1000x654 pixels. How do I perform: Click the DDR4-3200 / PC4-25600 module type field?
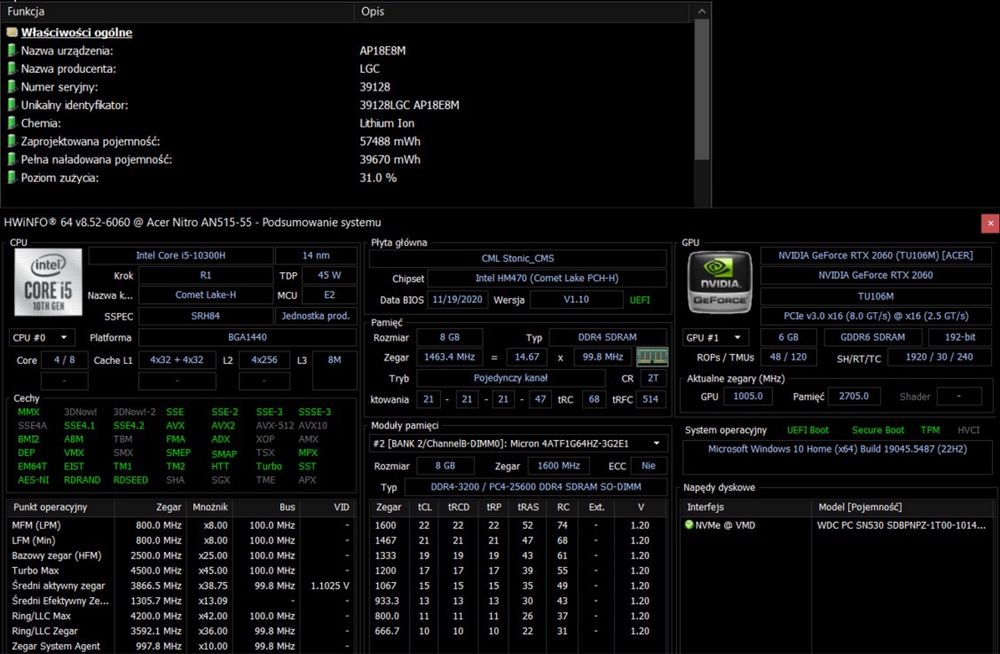(x=536, y=487)
